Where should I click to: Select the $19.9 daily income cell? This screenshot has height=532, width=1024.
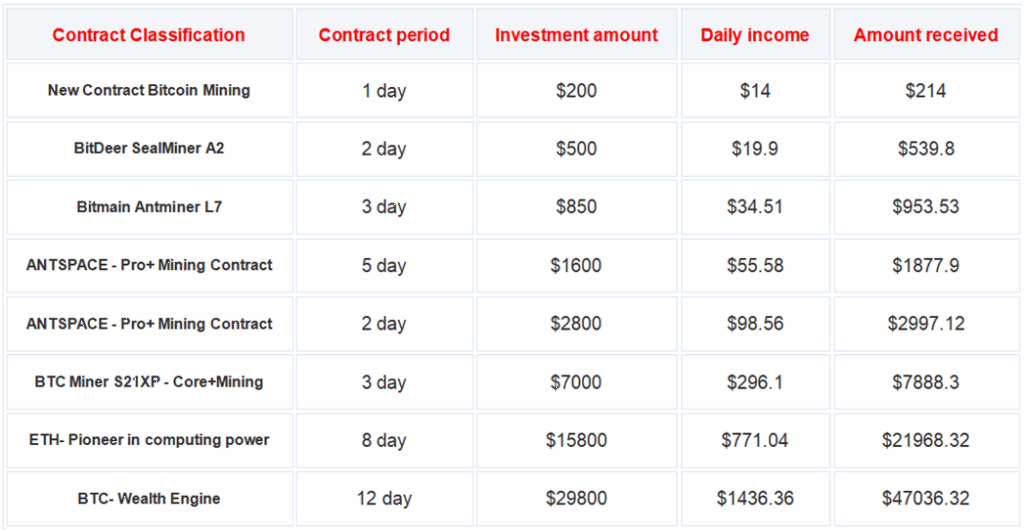point(755,149)
